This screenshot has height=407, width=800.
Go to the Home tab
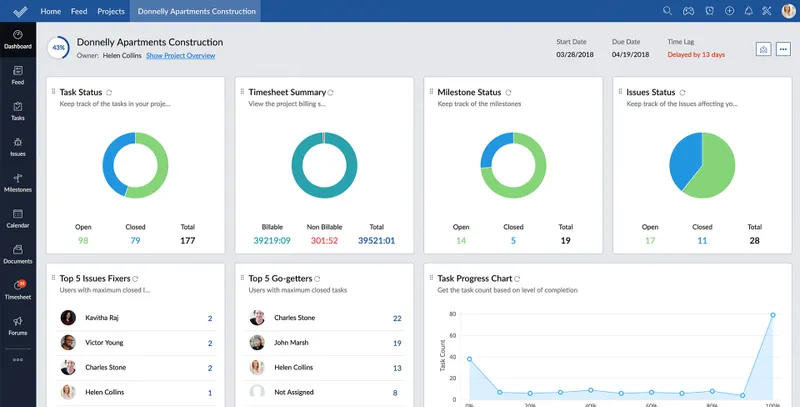pyautogui.click(x=51, y=11)
